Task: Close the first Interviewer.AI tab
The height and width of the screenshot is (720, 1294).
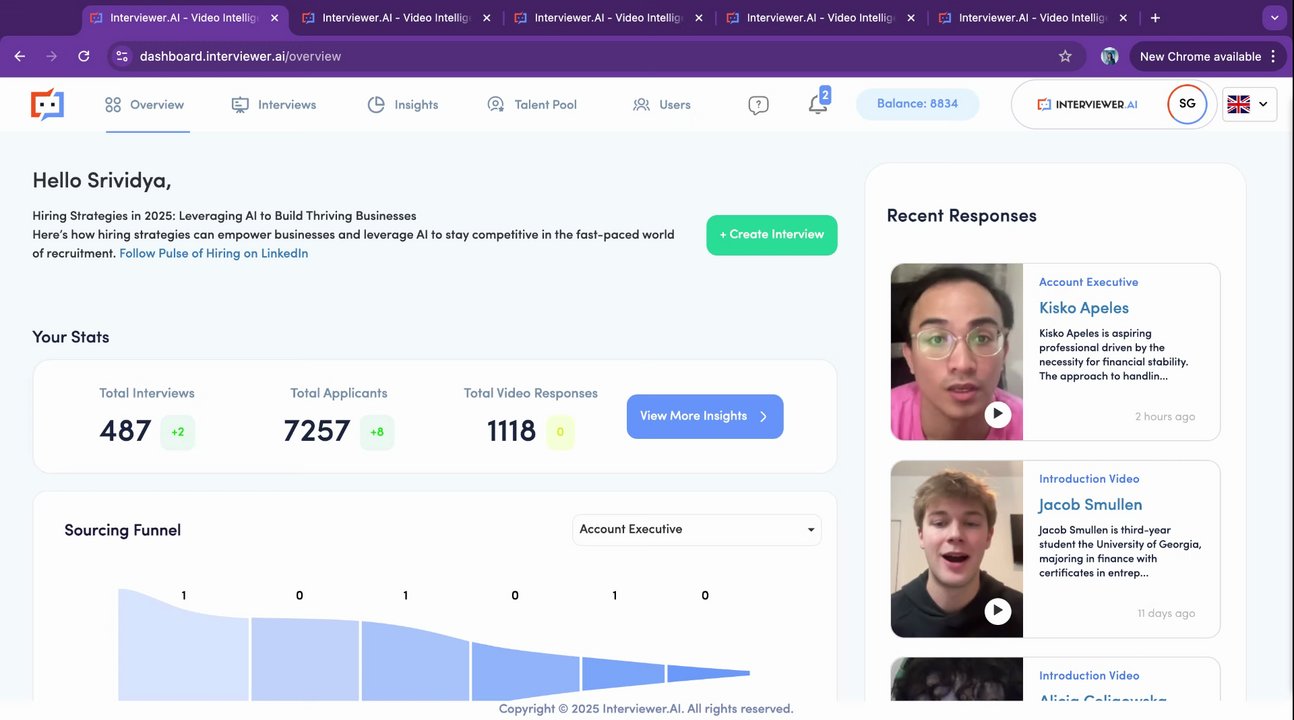Action: pos(273,18)
